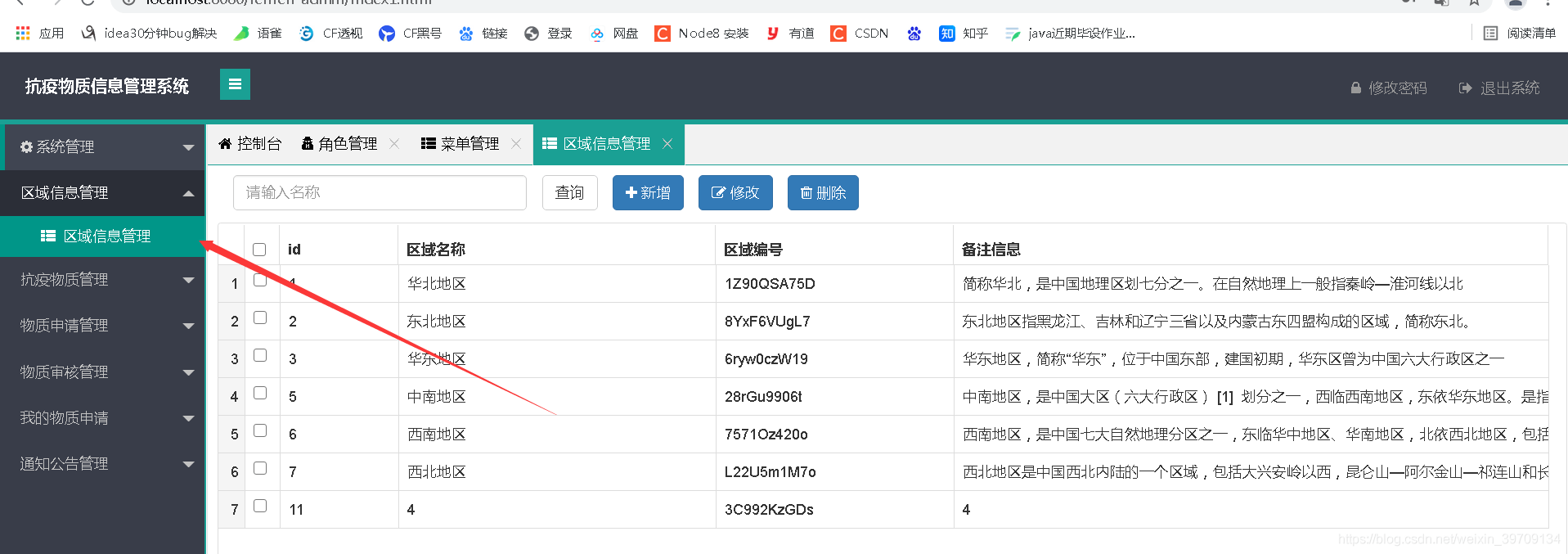The height and width of the screenshot is (554, 1568).
Task: Open the 链接 bookmark
Action: click(483, 34)
